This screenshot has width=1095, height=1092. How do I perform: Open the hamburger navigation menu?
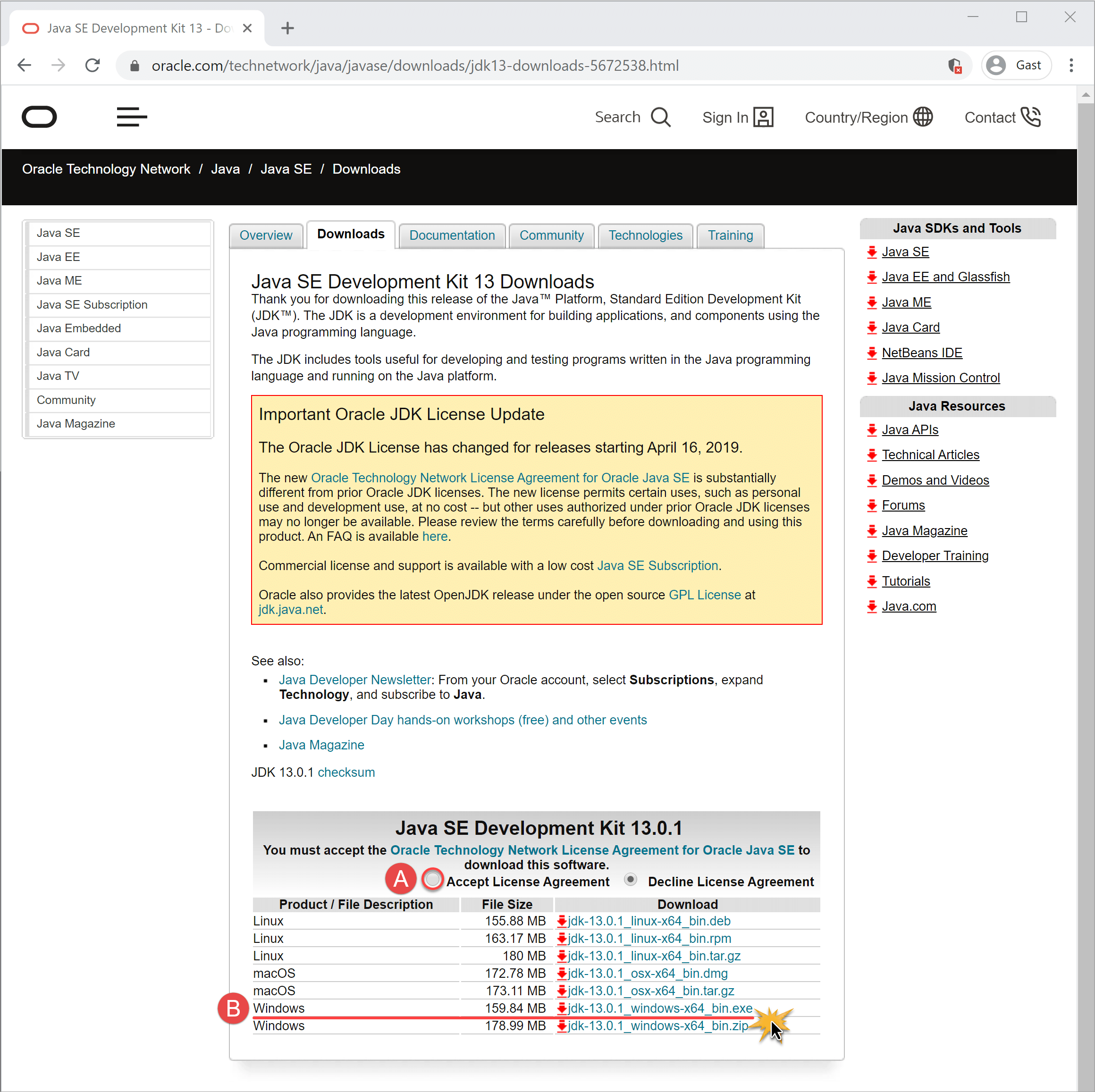(132, 117)
